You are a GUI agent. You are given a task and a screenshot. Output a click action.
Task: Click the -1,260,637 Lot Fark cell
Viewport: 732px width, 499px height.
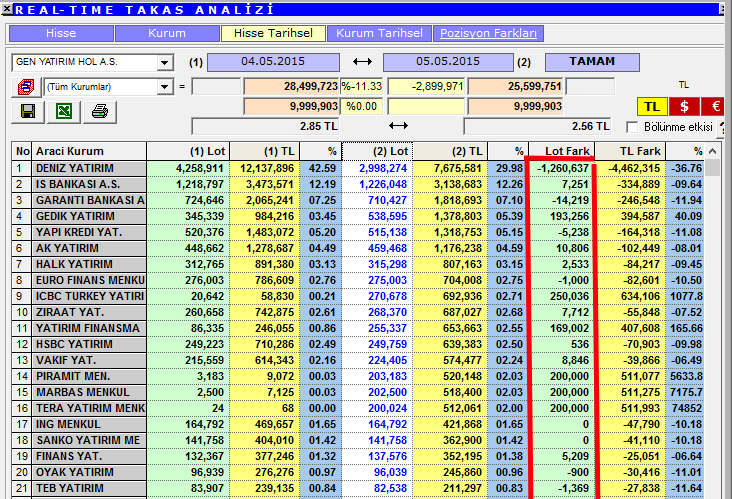[x=562, y=169]
